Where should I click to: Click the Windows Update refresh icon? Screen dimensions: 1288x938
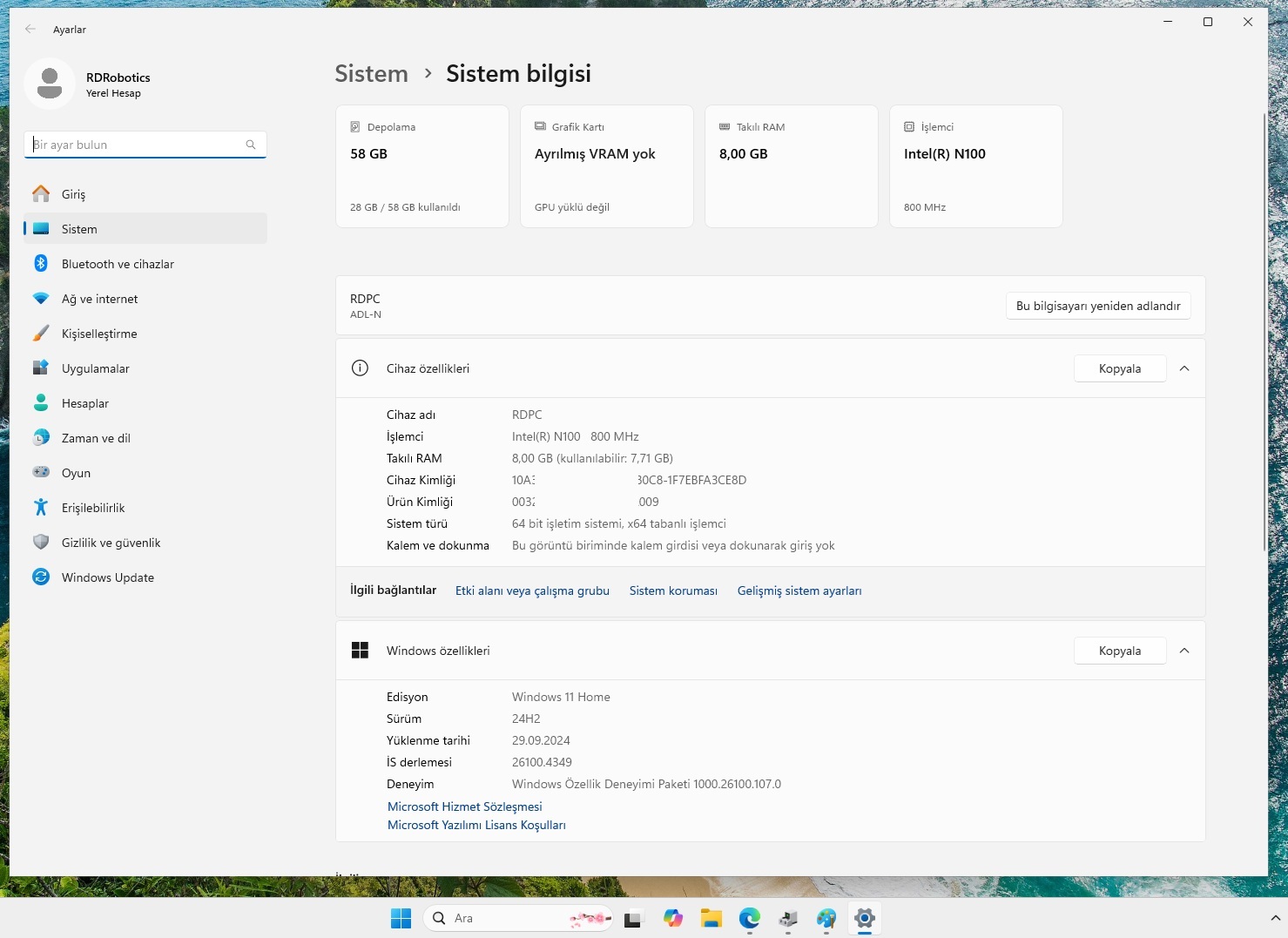point(41,577)
